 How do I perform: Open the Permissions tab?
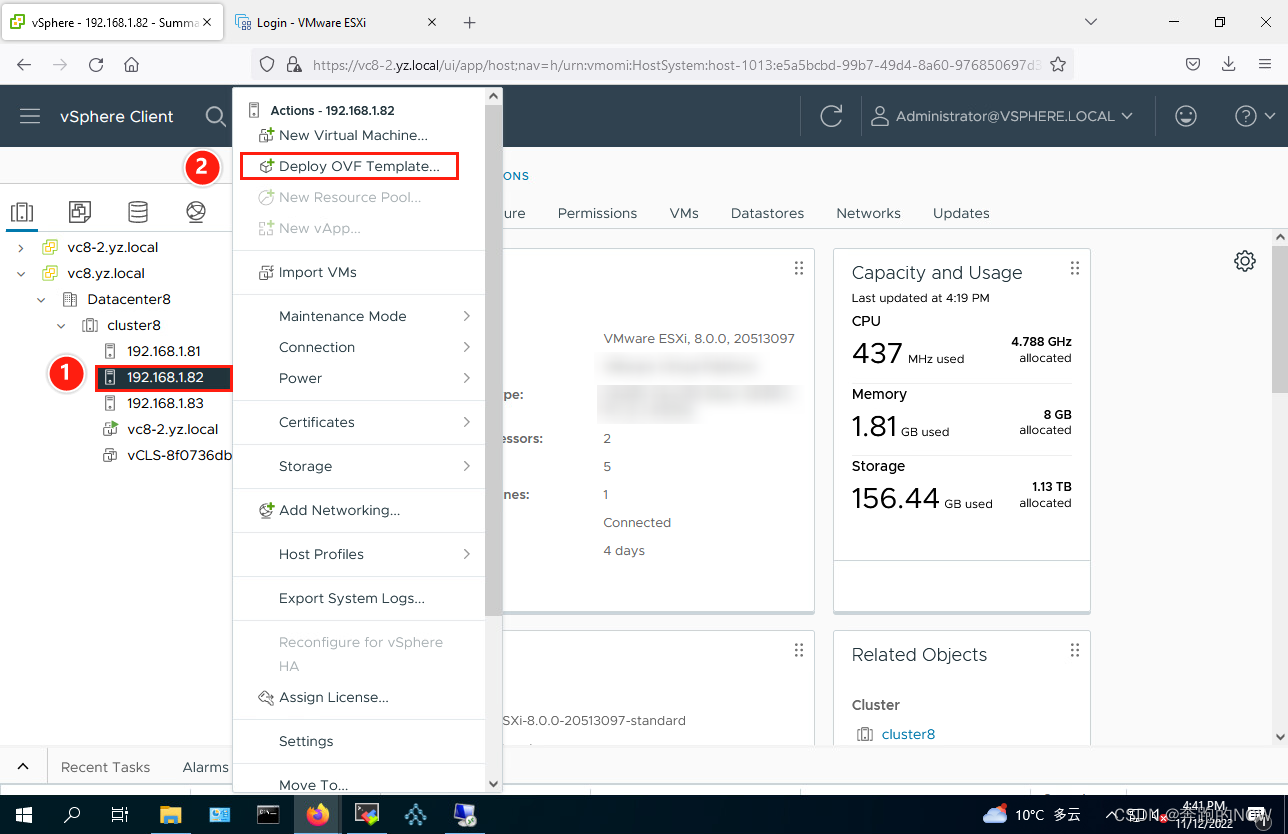pos(597,213)
